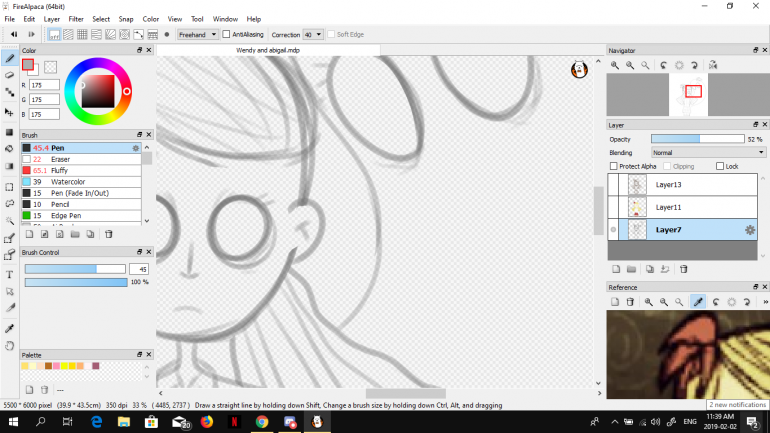Switch to Wendy and abigail.mdp tab

coord(268,49)
